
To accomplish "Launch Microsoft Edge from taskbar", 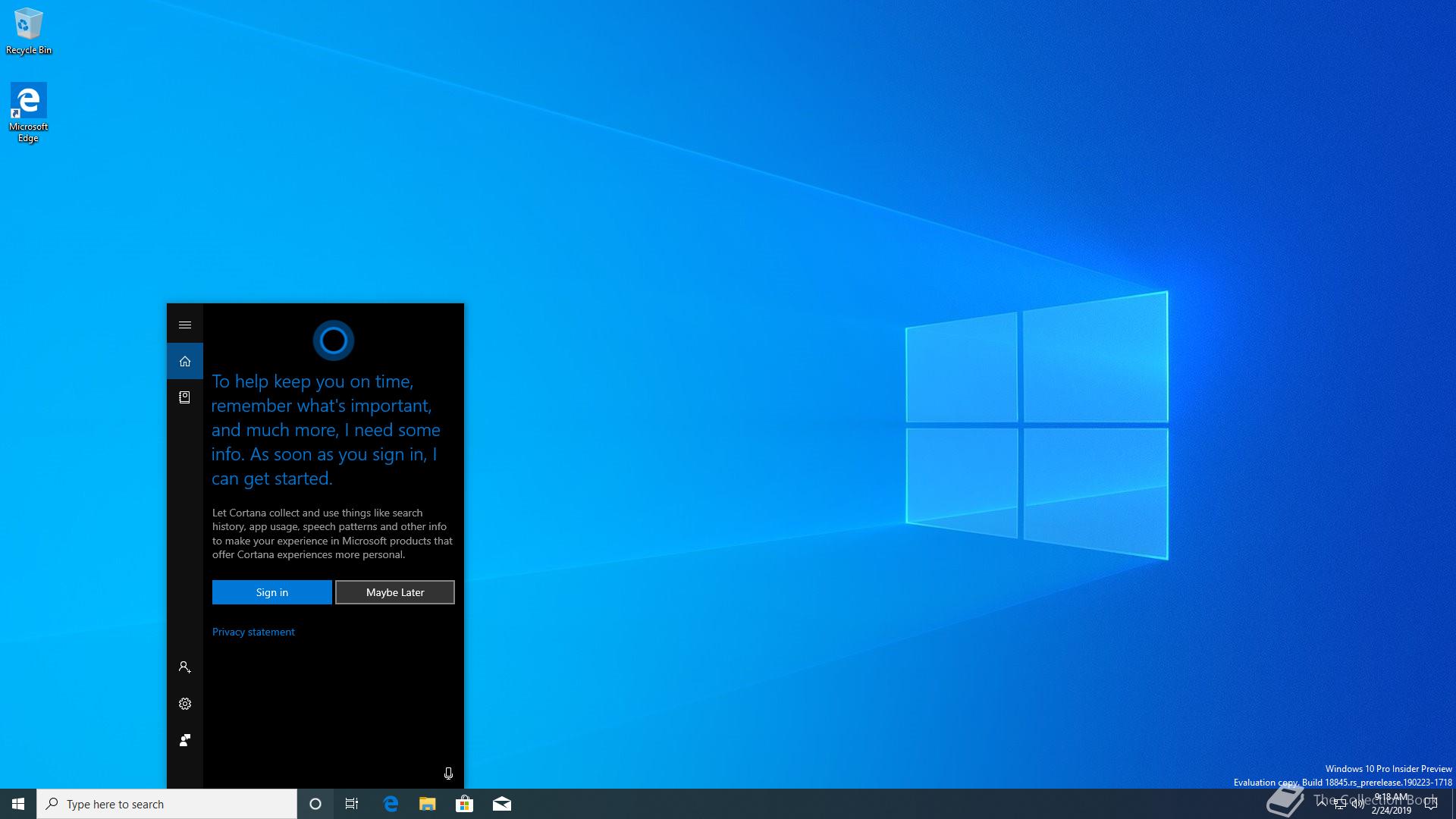I will [391, 804].
